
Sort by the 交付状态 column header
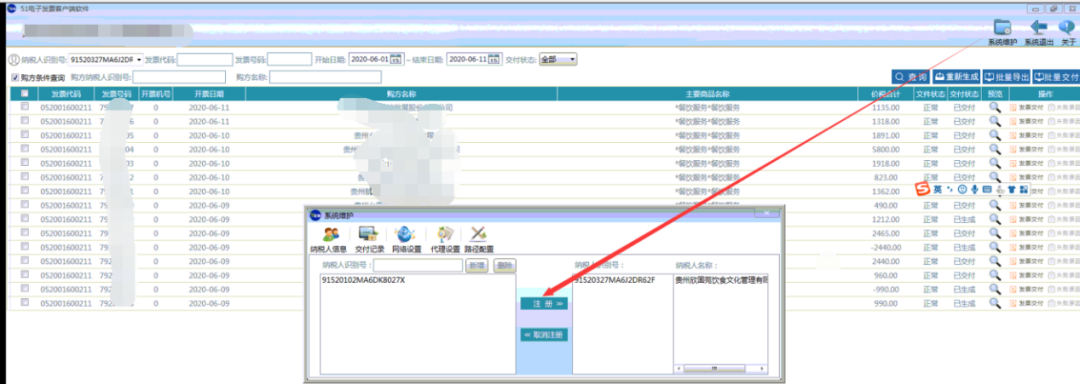click(x=964, y=94)
